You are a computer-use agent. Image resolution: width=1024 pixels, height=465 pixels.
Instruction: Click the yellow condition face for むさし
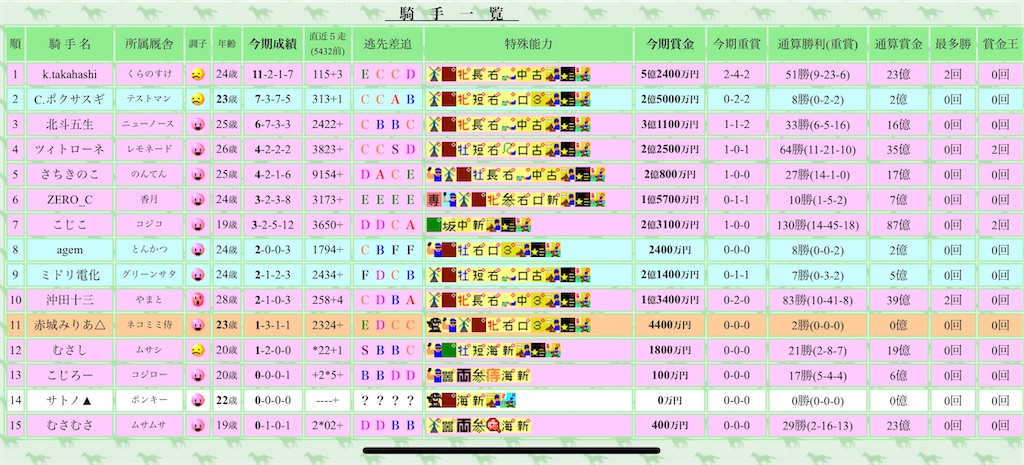point(197,350)
